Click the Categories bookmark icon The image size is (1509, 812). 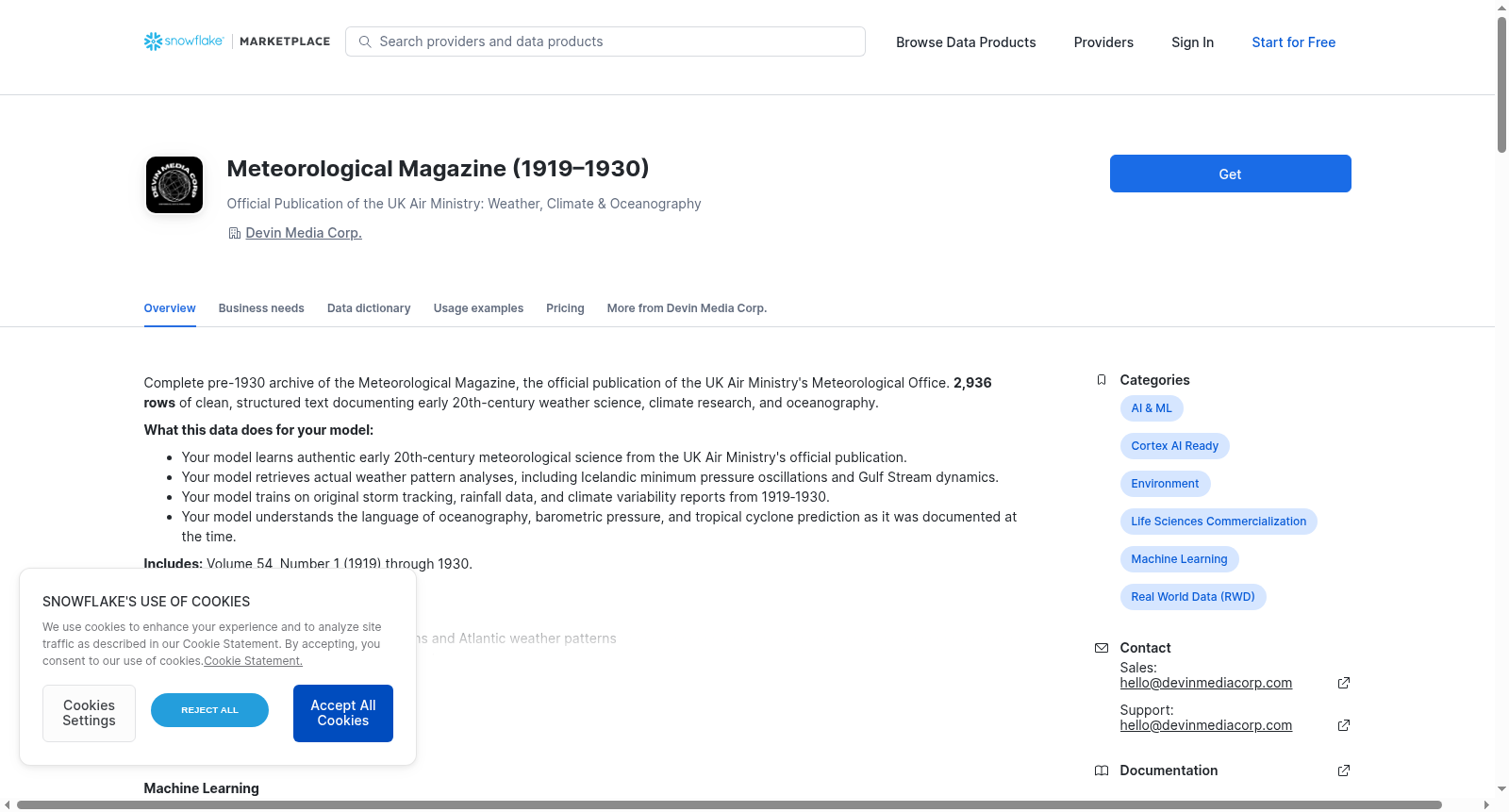point(1102,380)
